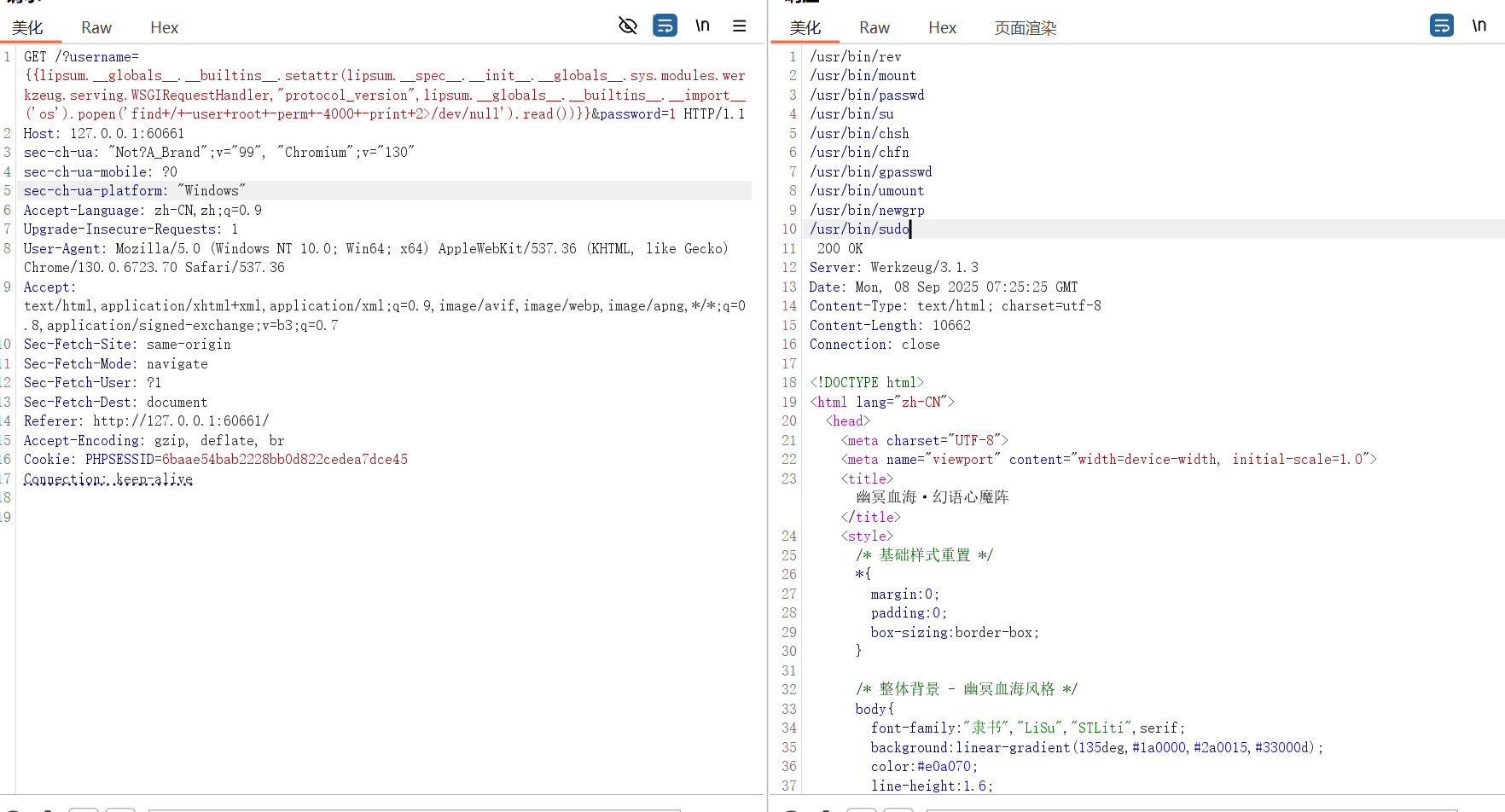
Task: Toggle the \n newline display in response panel
Action: (1480, 26)
